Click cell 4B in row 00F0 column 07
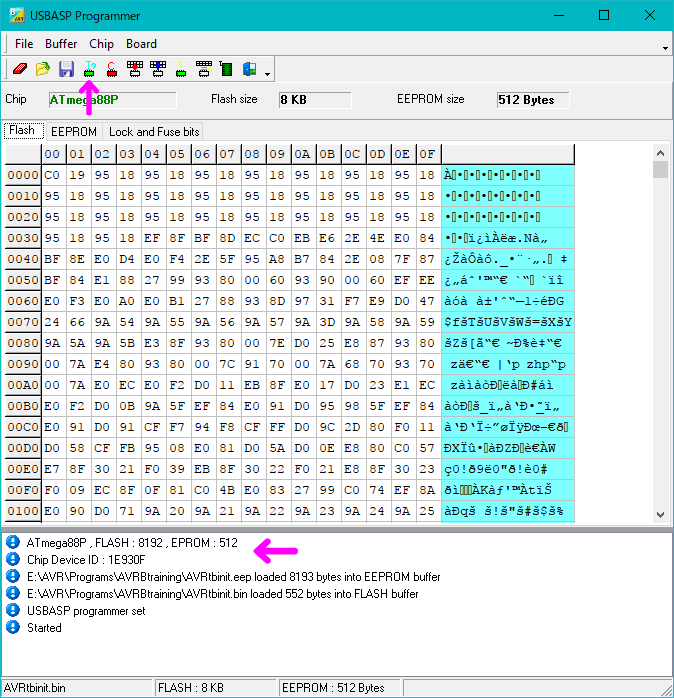 [227, 490]
